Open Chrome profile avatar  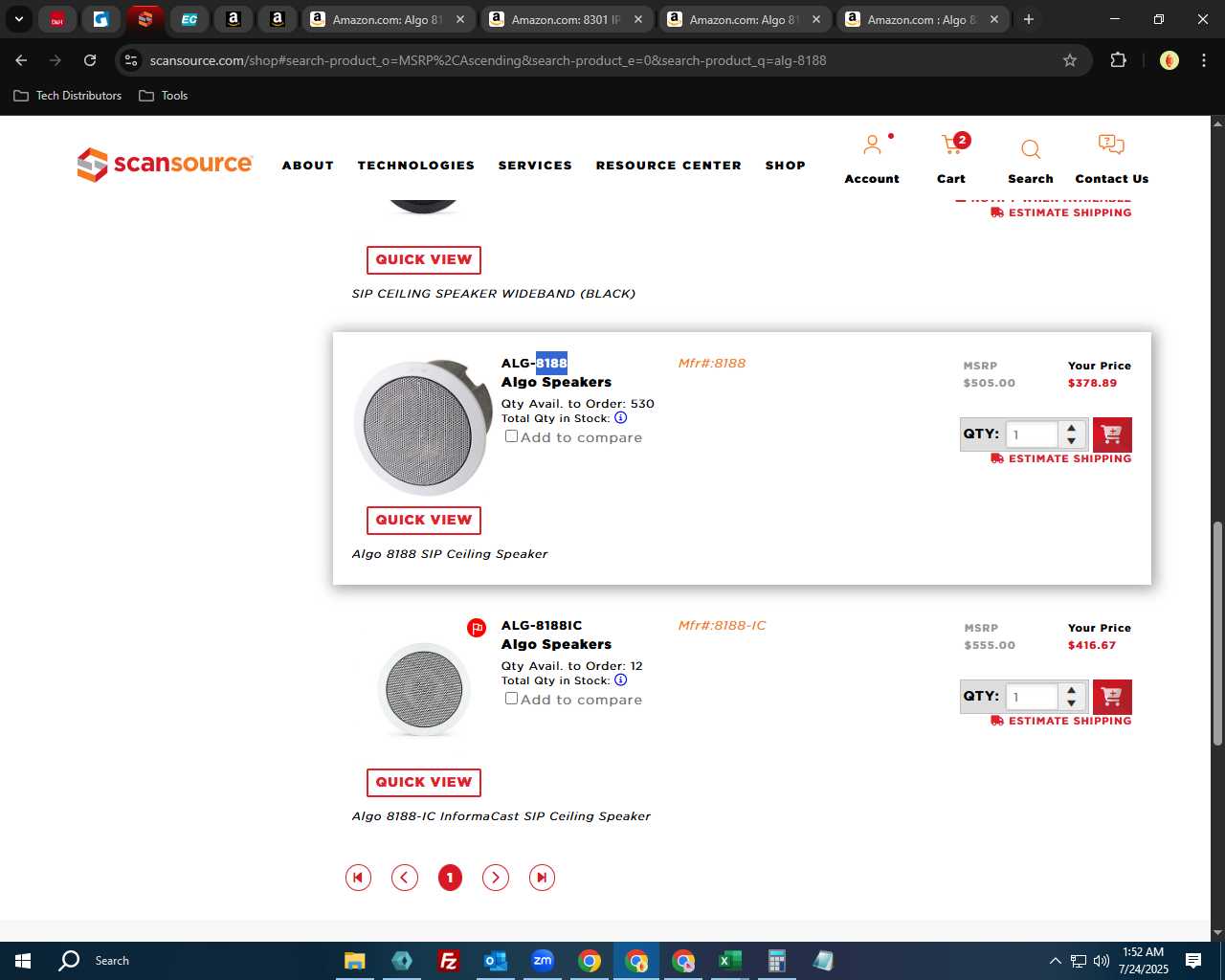(1169, 60)
